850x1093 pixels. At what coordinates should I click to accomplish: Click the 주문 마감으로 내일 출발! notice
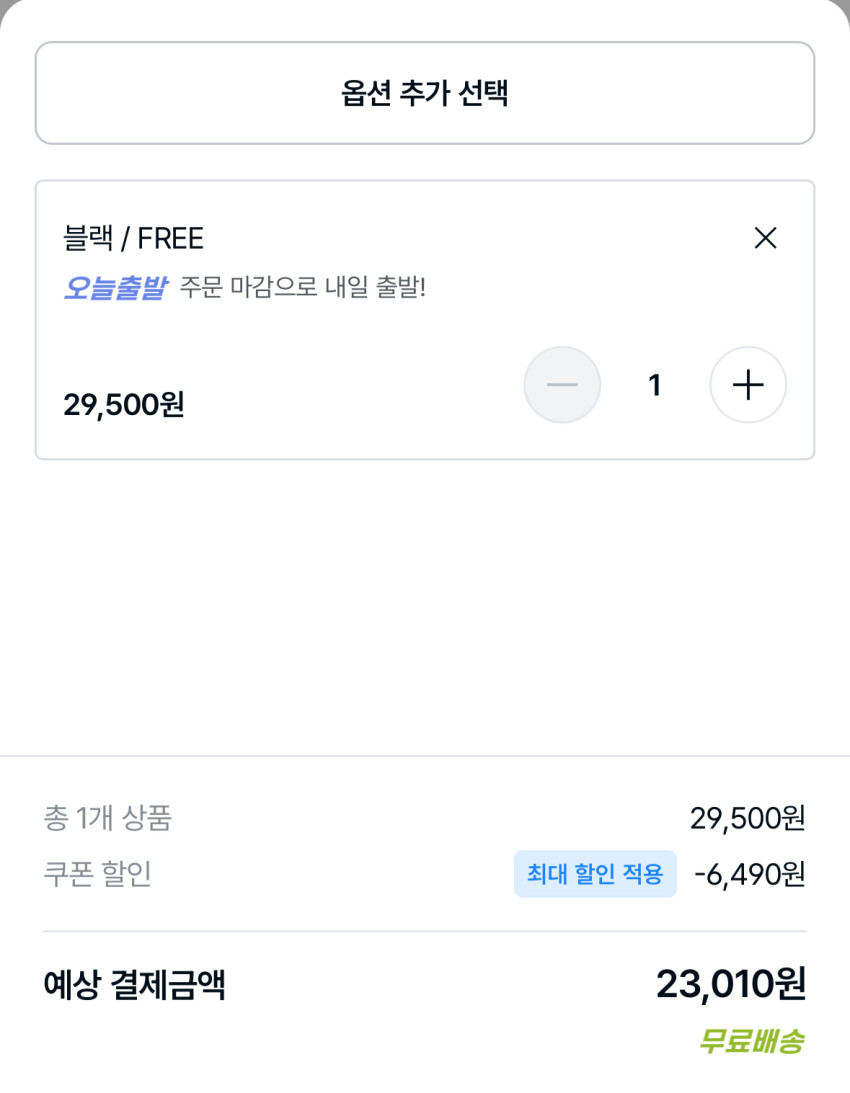click(x=303, y=289)
